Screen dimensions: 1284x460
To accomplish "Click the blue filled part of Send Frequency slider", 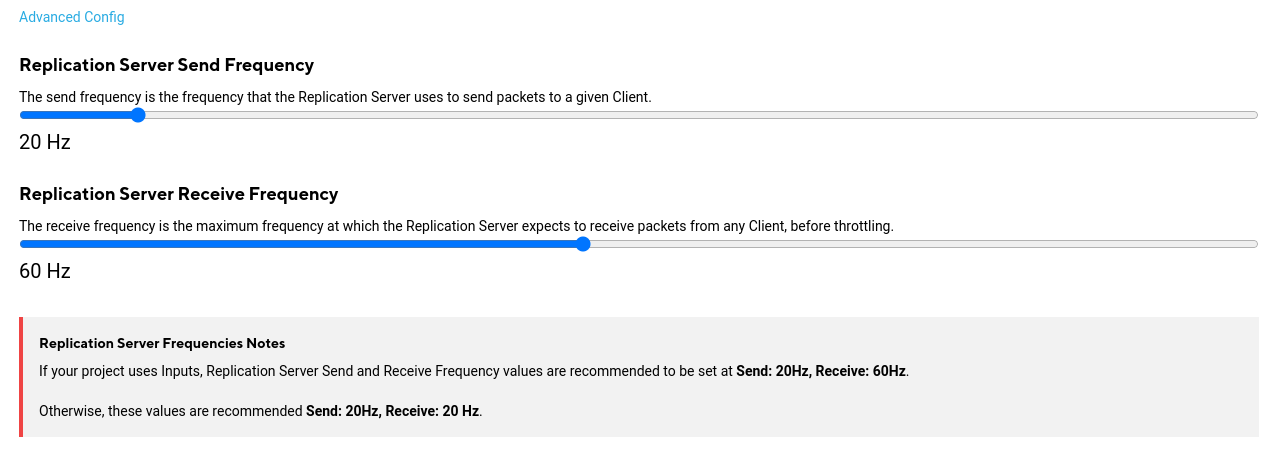I will 75,115.
